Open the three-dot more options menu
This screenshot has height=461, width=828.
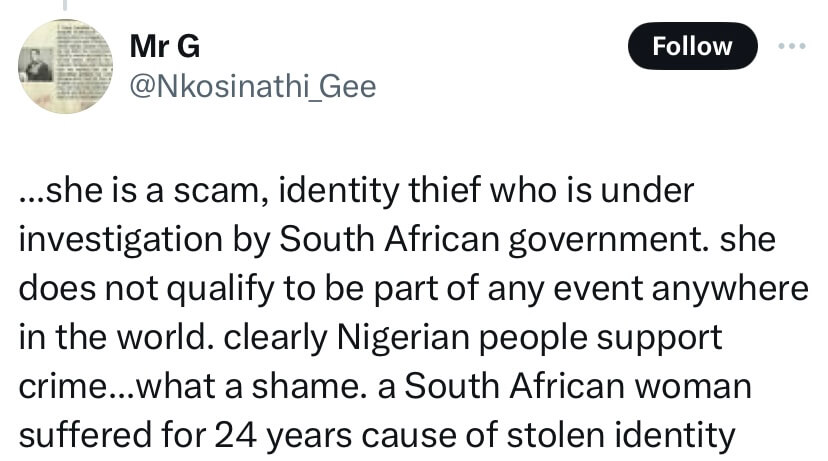(x=791, y=46)
